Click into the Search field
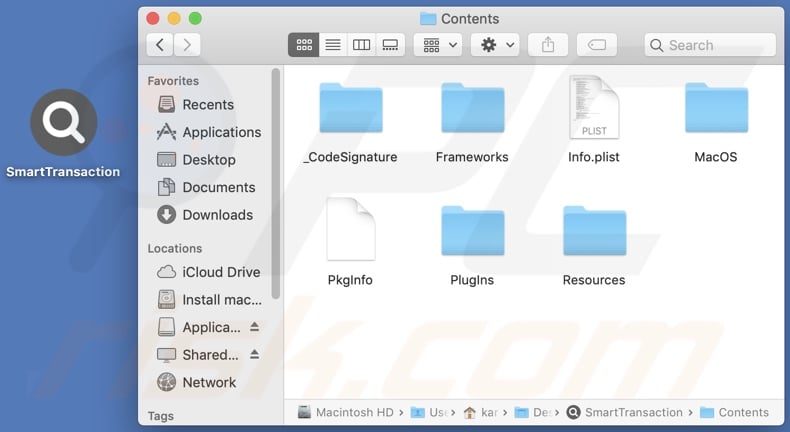 710,45
